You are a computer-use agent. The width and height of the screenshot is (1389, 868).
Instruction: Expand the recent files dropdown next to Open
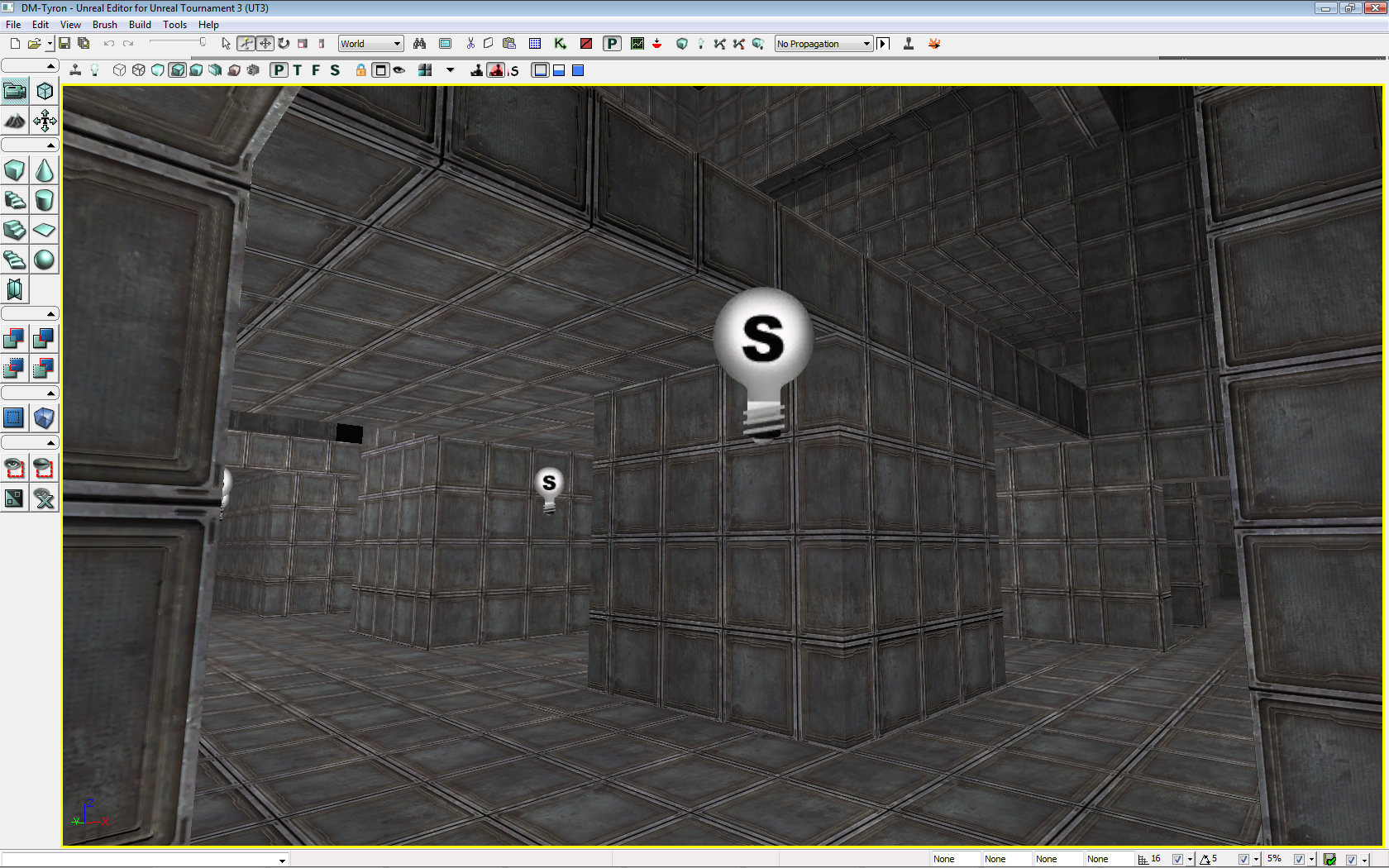pos(50,44)
